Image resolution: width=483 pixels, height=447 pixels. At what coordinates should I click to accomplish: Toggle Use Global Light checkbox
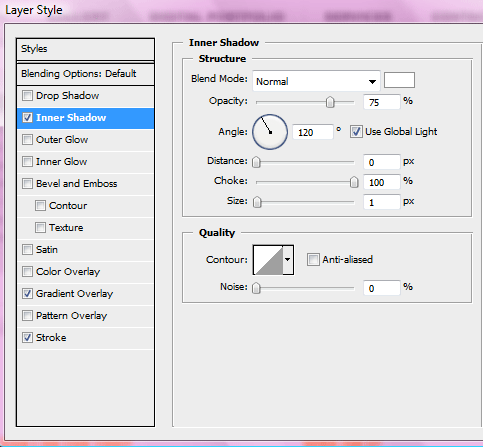point(356,132)
